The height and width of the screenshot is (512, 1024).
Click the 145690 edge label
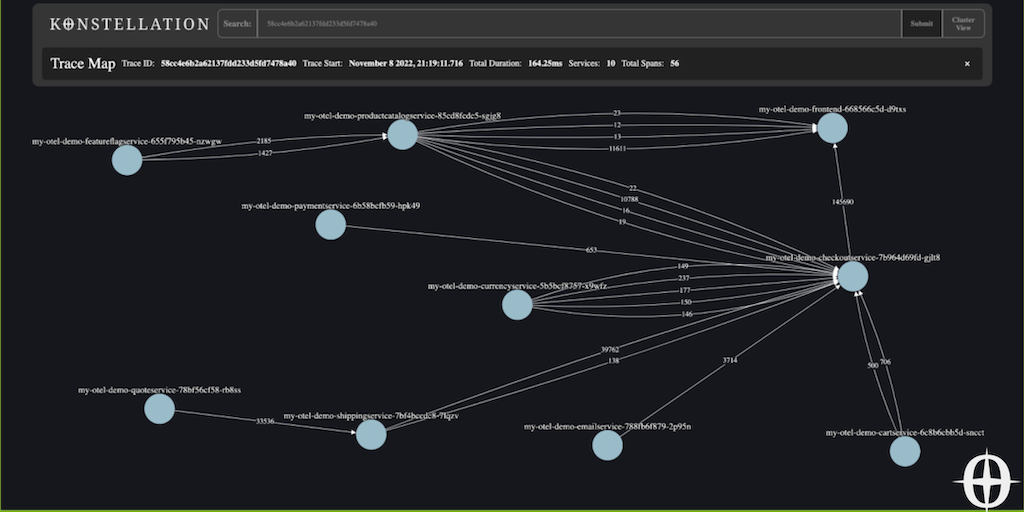tap(842, 202)
